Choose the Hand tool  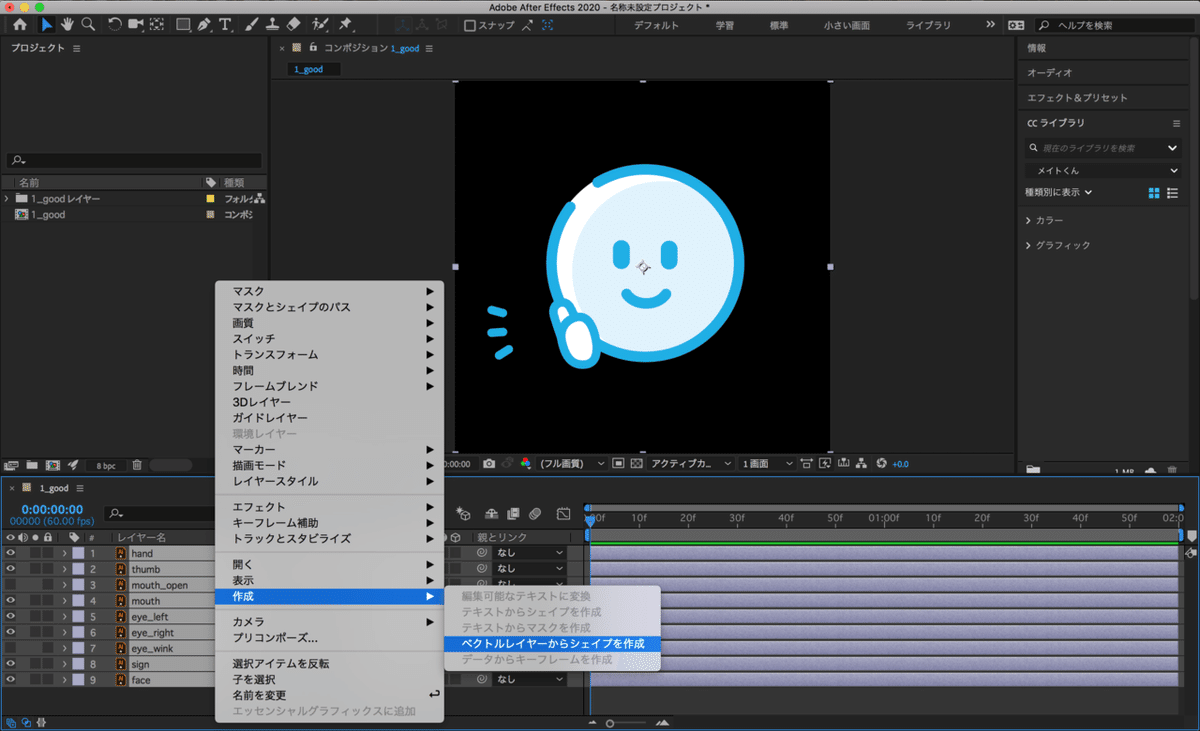tap(67, 24)
